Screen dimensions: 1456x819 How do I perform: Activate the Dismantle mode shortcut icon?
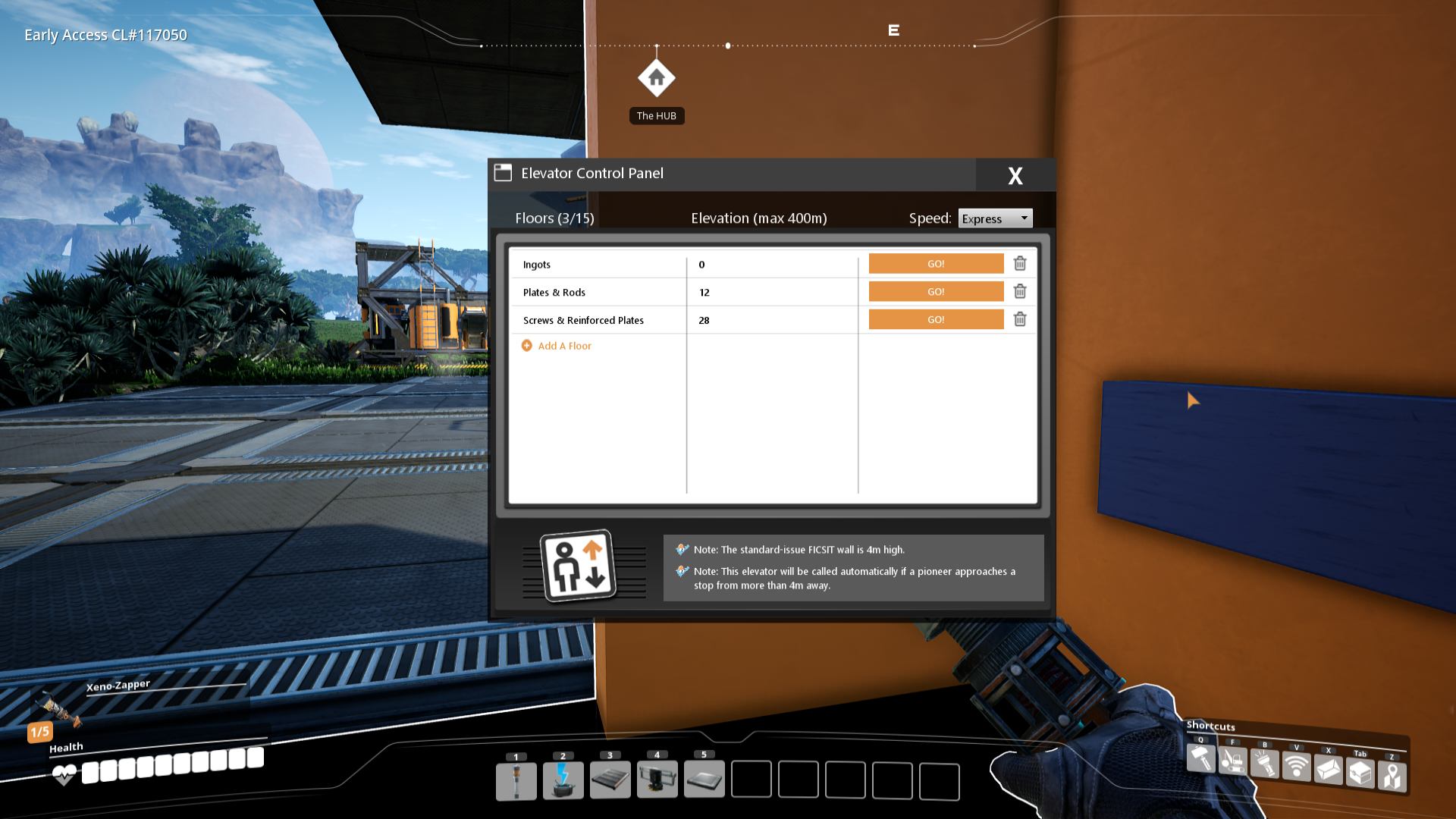click(1233, 761)
